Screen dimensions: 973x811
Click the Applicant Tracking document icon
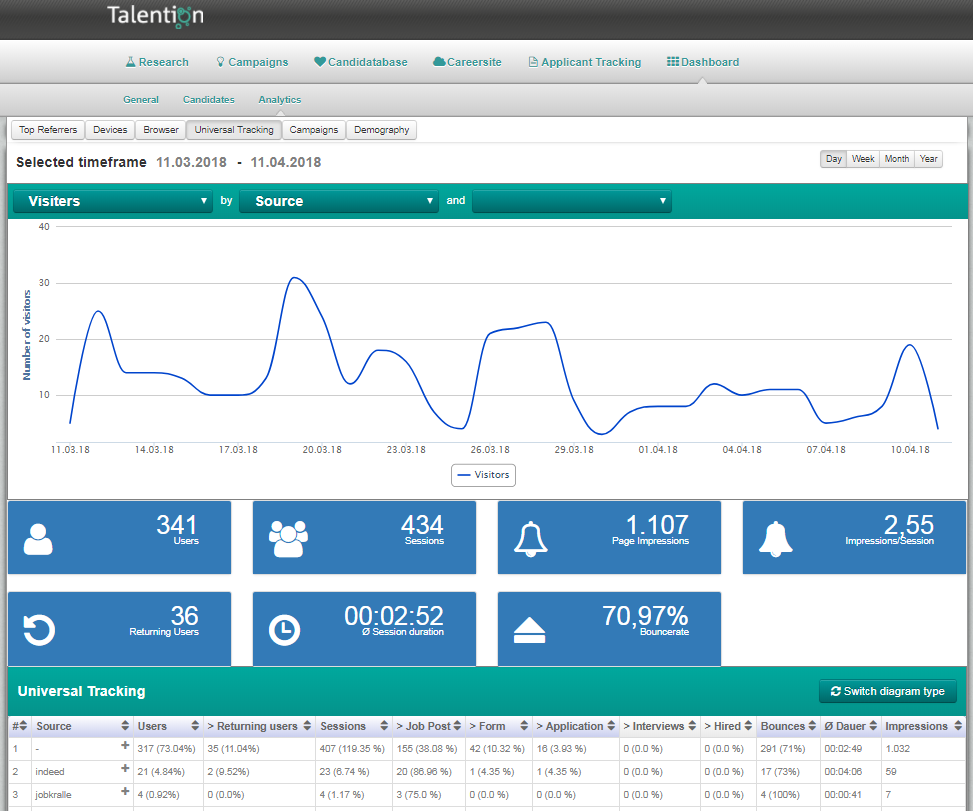point(533,62)
